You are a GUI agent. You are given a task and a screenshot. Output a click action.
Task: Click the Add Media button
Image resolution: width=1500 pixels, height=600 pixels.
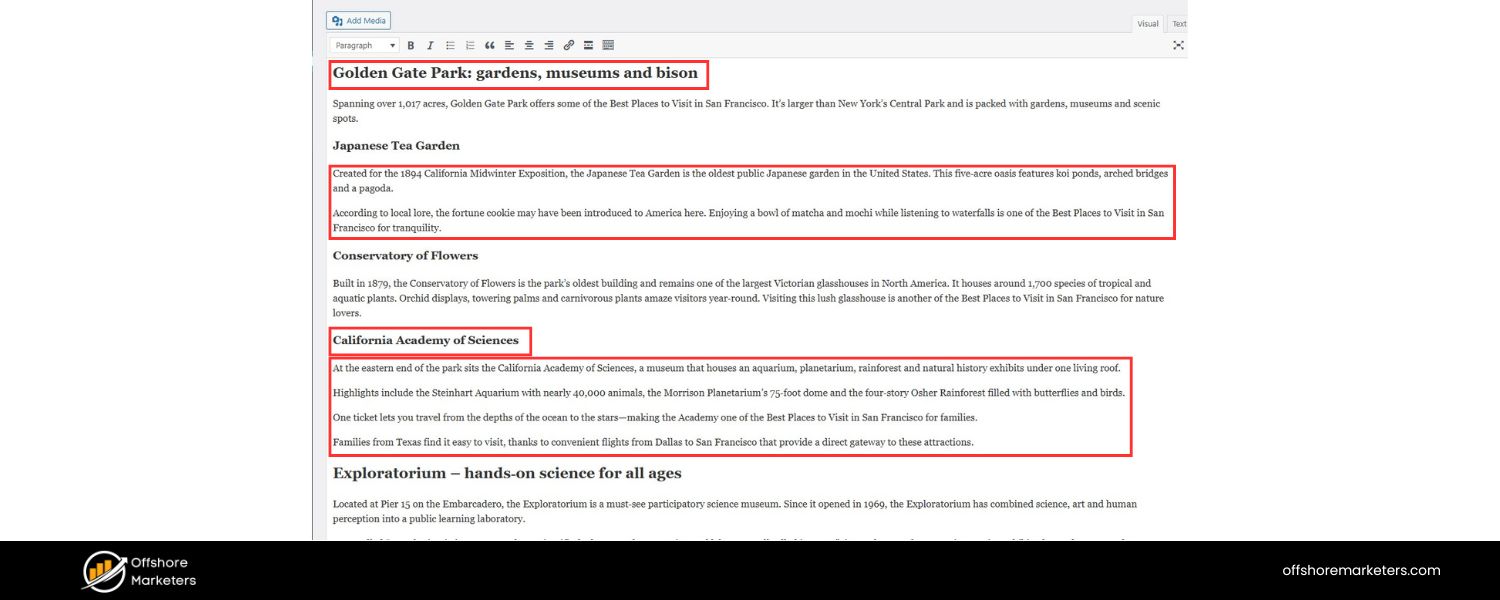[358, 20]
